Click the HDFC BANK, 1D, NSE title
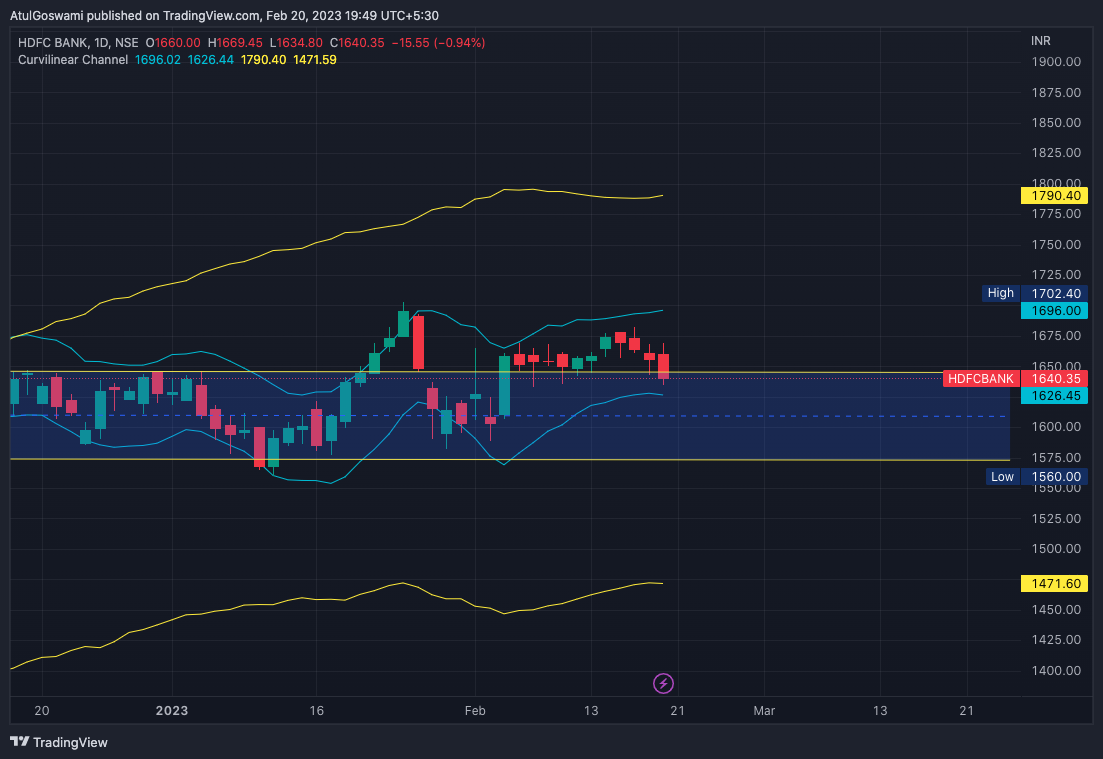The width and height of the screenshot is (1103, 759). tap(78, 43)
